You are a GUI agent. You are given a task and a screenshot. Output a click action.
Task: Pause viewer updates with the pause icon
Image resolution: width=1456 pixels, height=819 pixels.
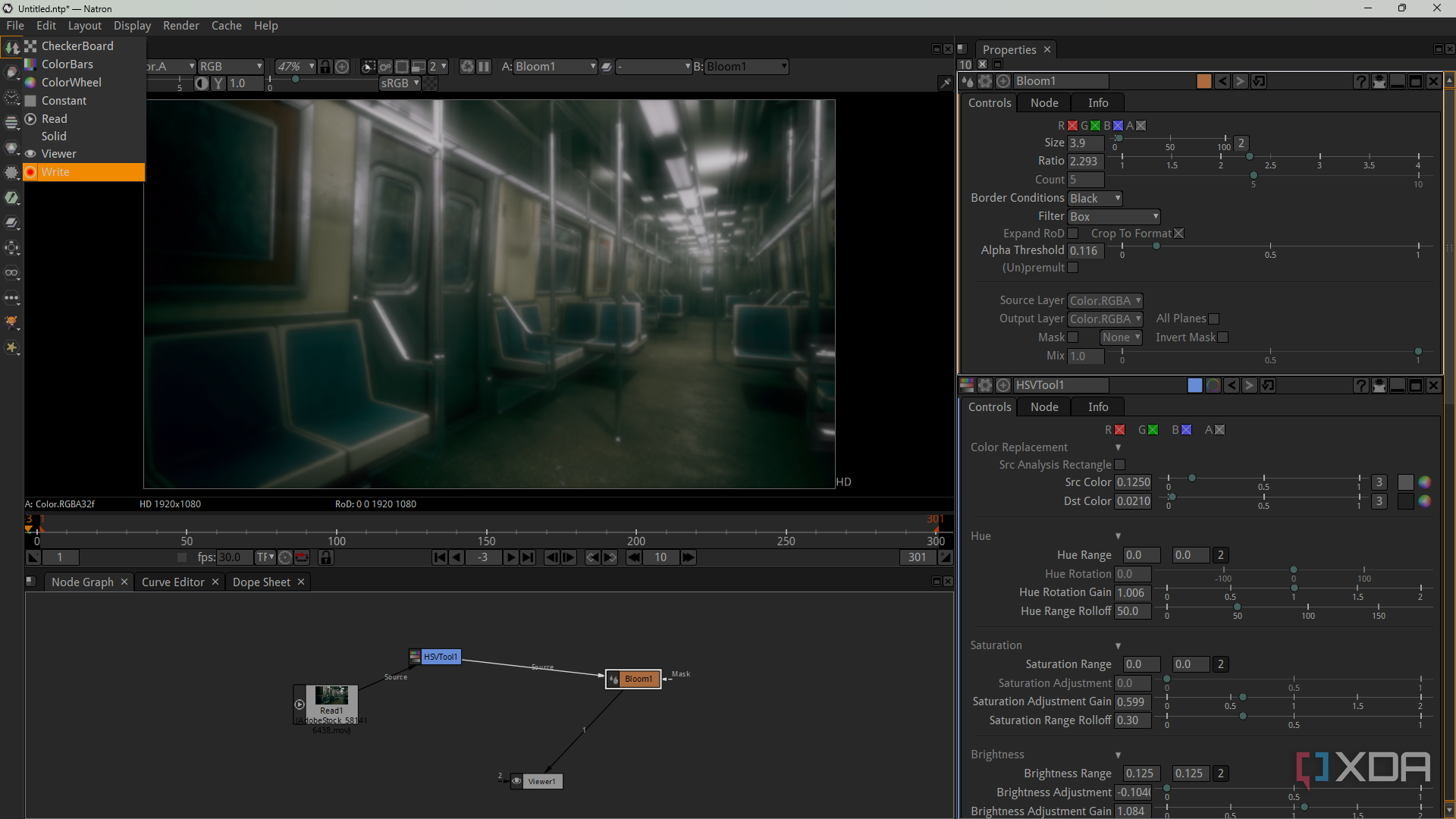(x=484, y=67)
